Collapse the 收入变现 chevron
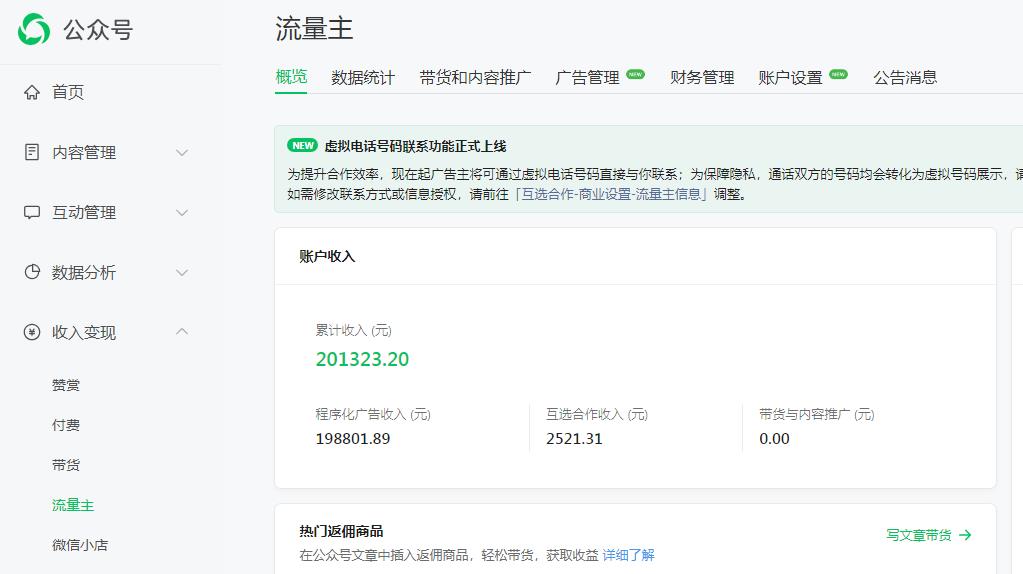Image resolution: width=1023 pixels, height=574 pixels. 182,331
